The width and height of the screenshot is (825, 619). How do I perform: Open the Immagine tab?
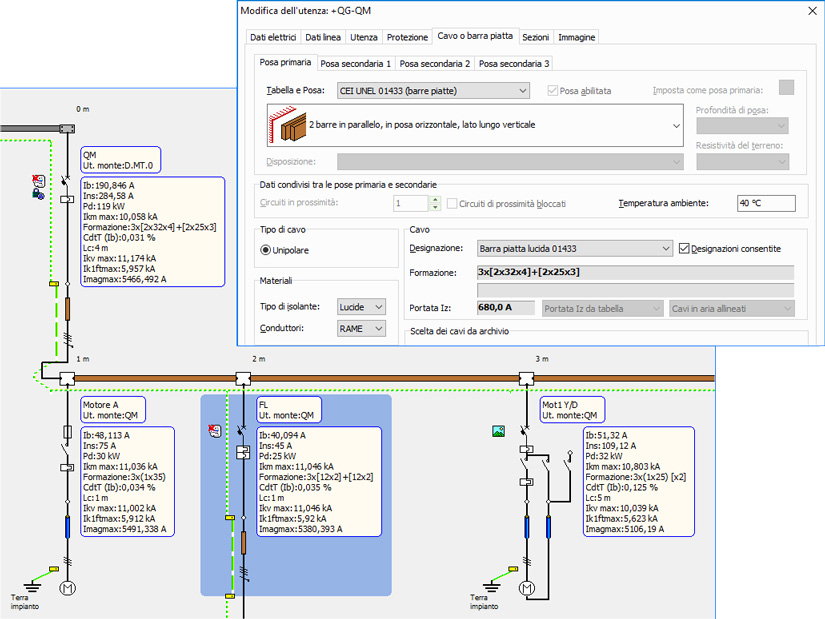577,37
